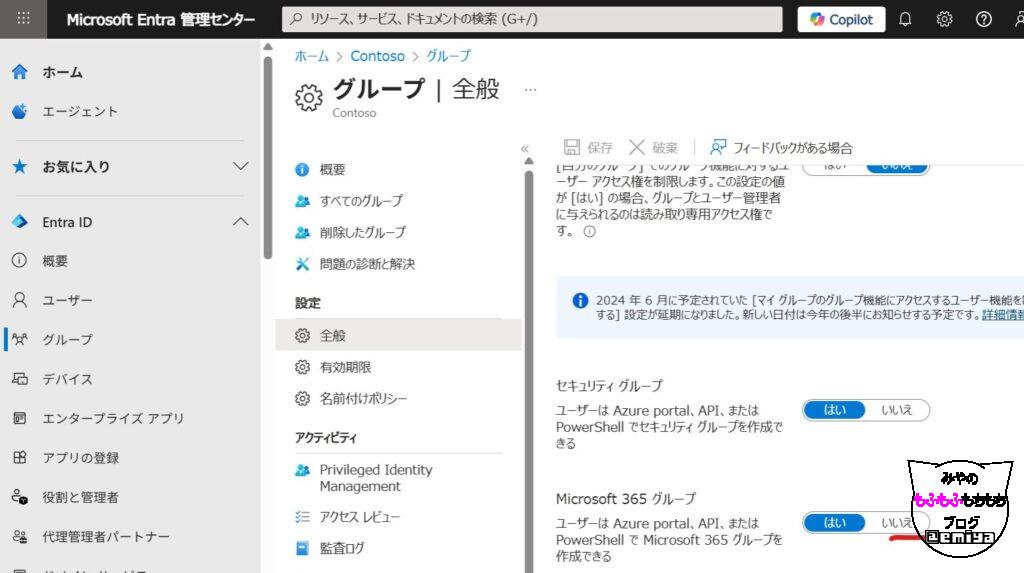Click the すべてのグループ people icon

[302, 201]
